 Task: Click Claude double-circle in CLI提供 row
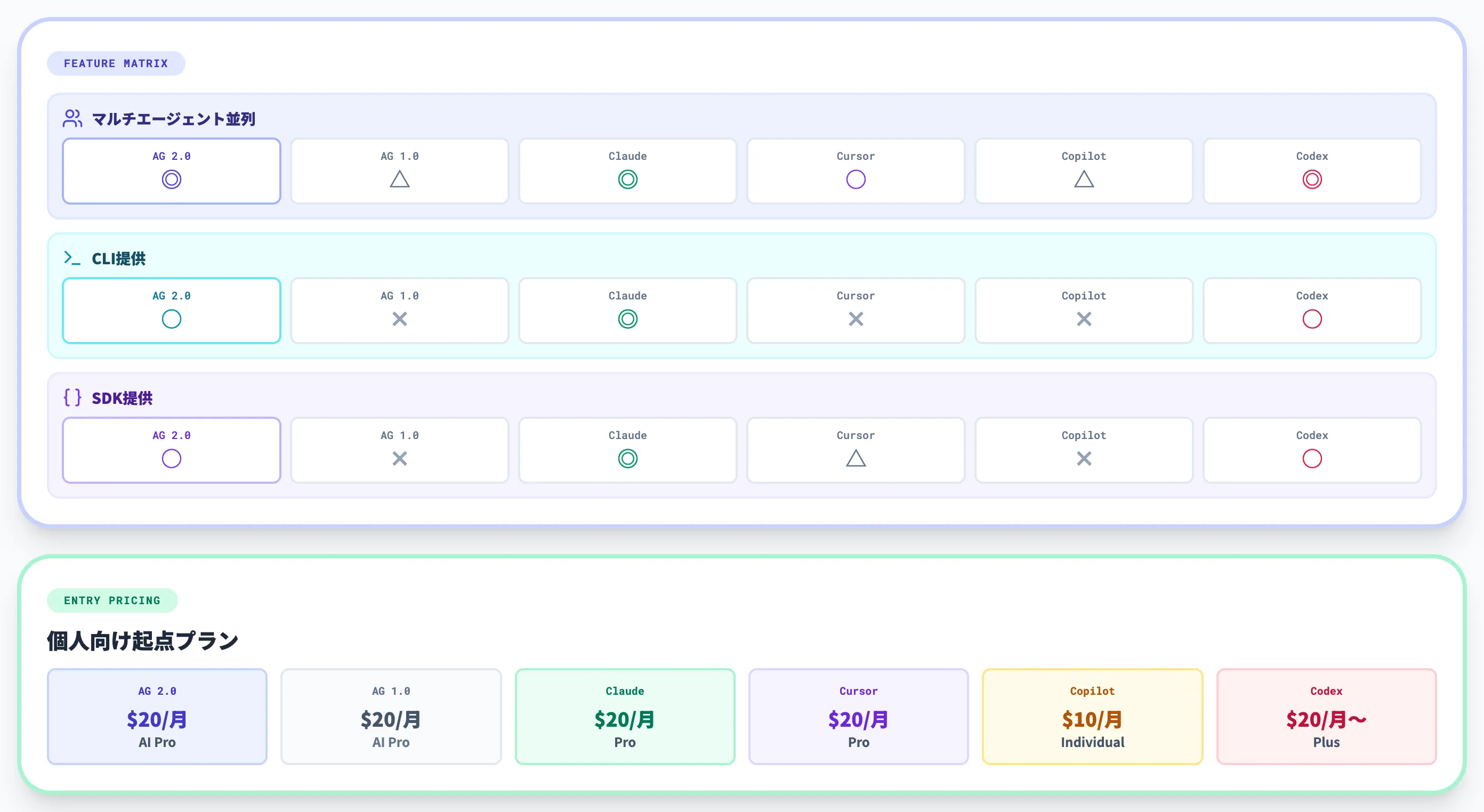pos(628,319)
